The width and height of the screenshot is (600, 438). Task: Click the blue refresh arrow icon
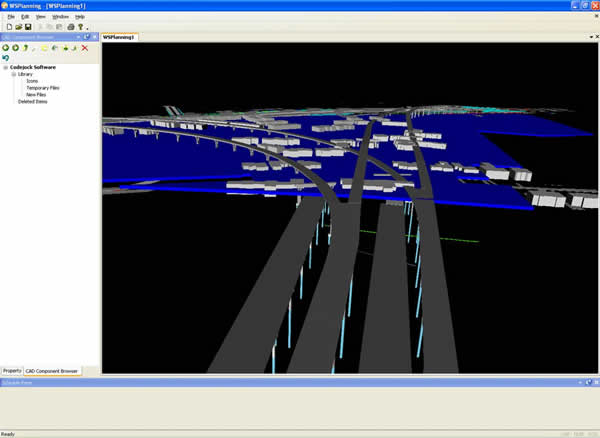tap(6, 58)
